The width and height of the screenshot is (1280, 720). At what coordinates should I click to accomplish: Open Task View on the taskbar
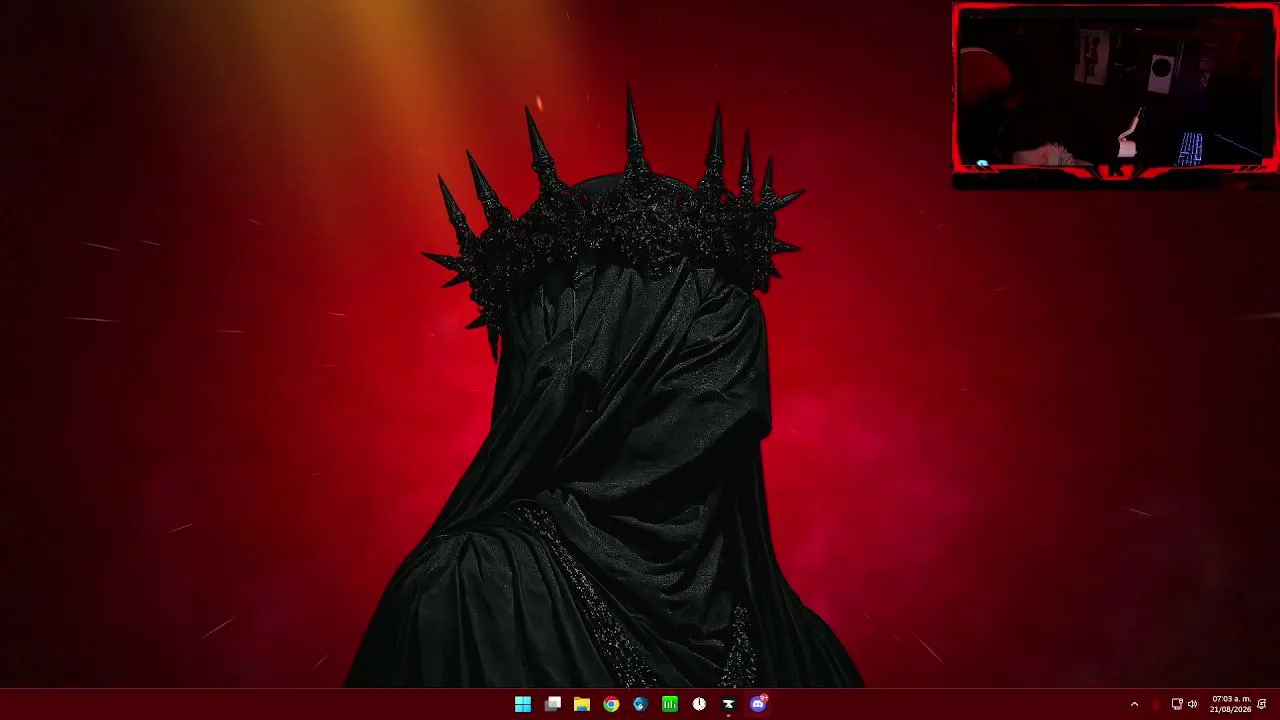[552, 704]
